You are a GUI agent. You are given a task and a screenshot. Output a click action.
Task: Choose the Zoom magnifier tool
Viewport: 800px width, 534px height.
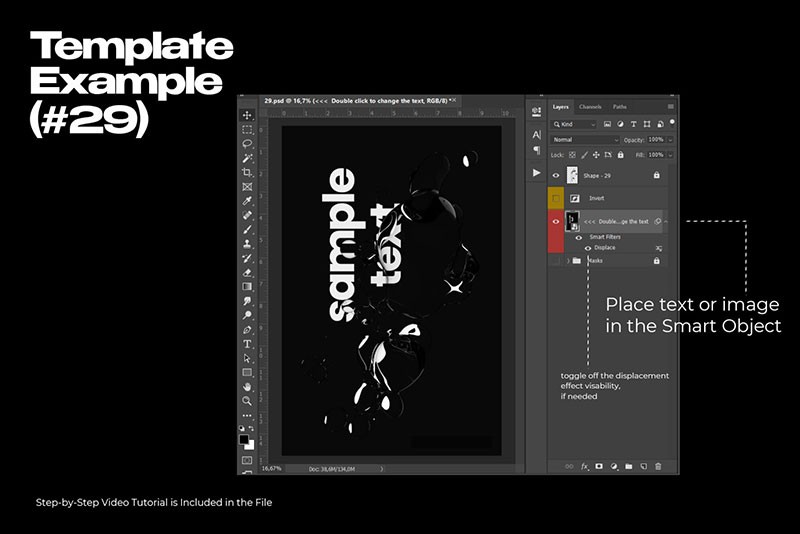(x=247, y=400)
